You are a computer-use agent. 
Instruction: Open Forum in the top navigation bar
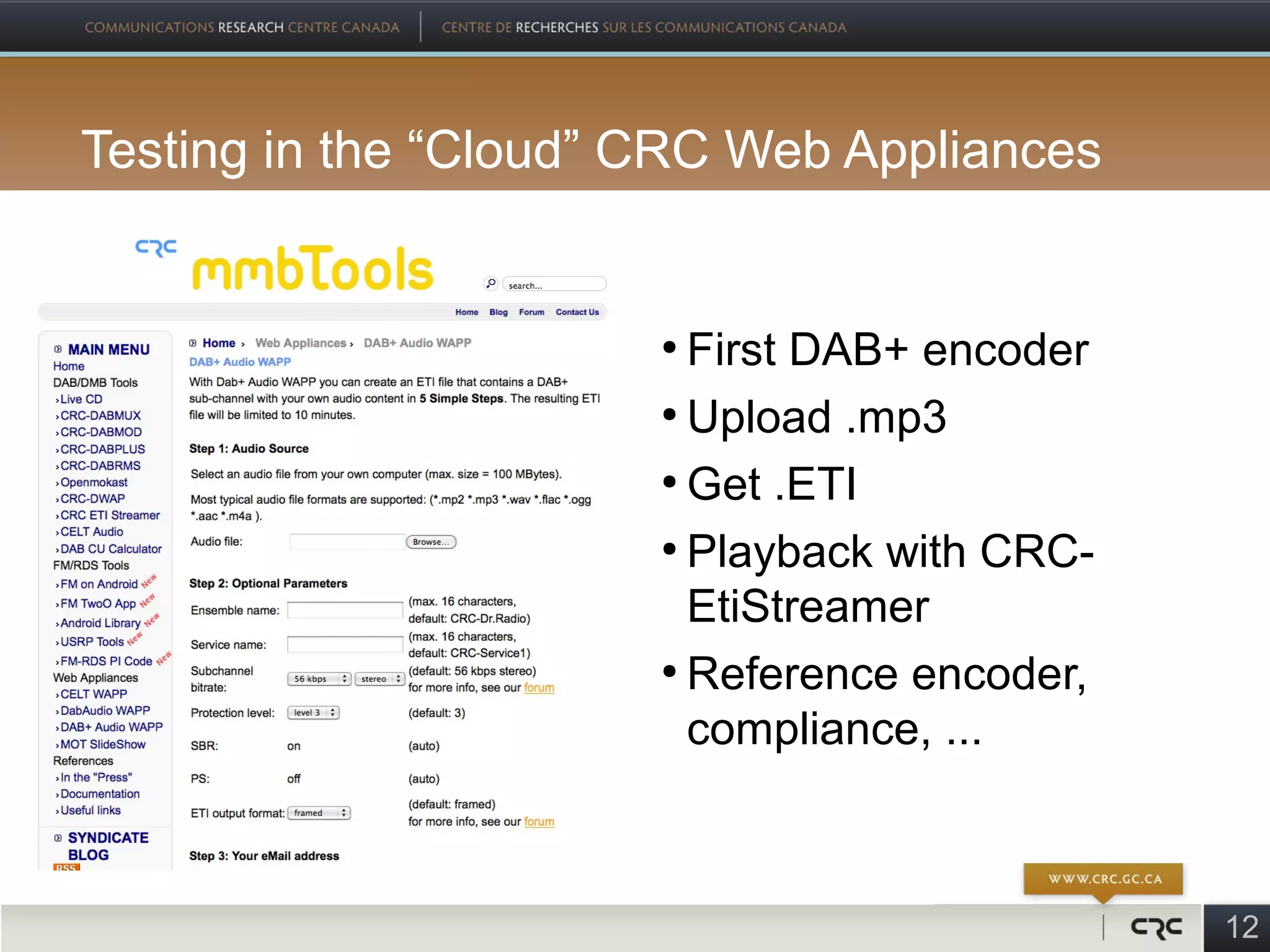click(x=531, y=312)
